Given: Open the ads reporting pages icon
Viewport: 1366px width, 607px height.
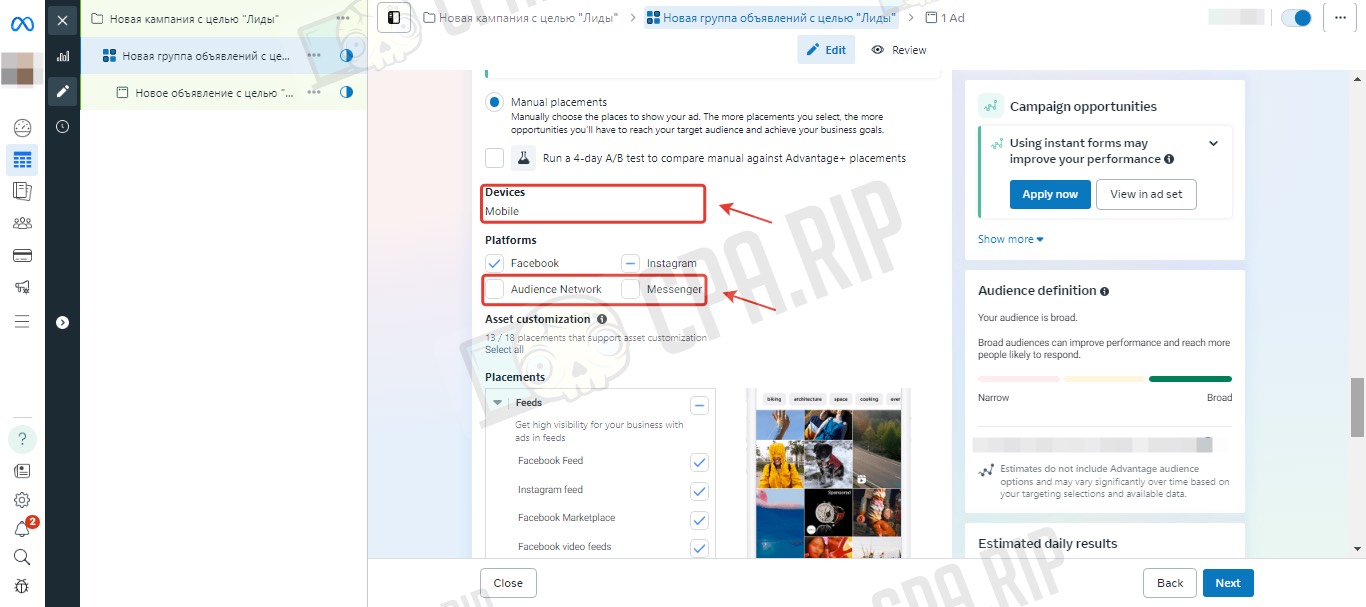Looking at the screenshot, I should pyautogui.click(x=22, y=191).
